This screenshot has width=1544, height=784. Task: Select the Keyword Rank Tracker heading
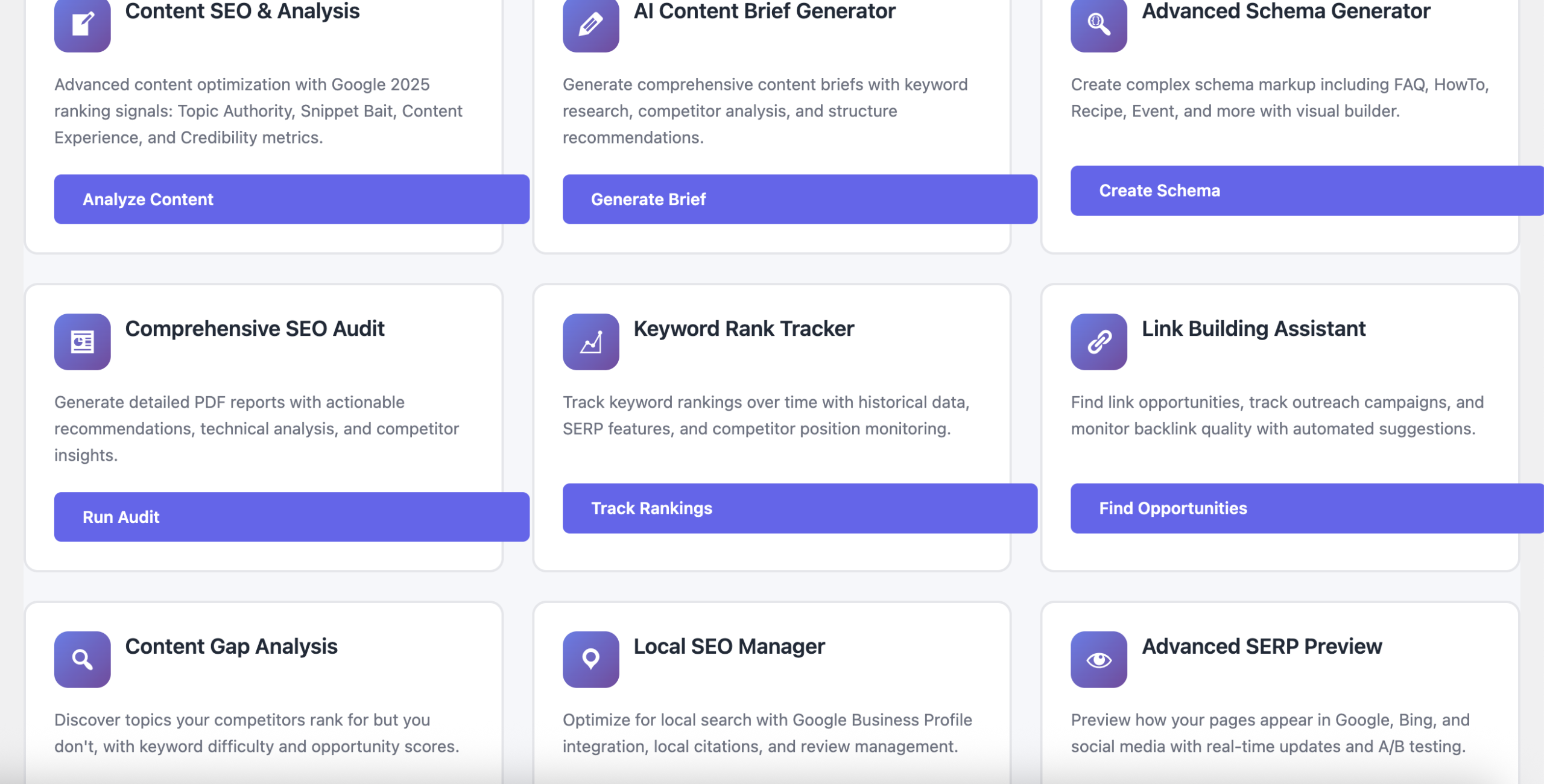[743, 329]
